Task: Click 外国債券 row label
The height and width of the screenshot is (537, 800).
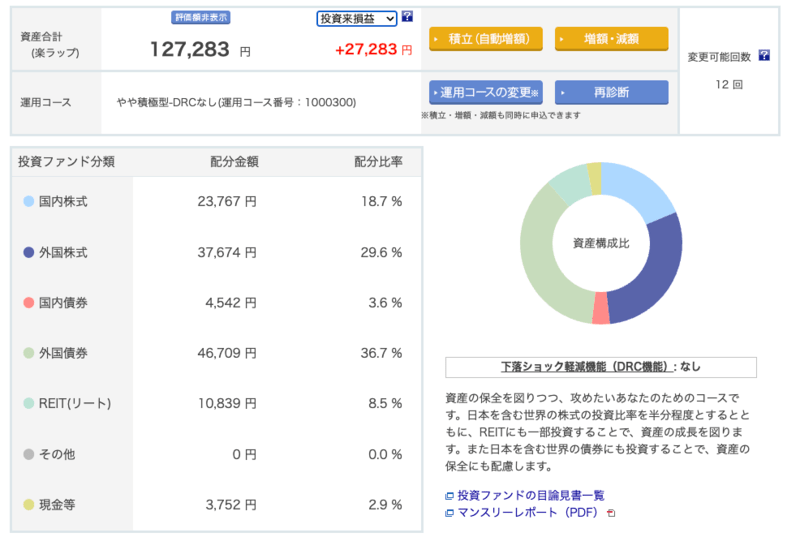Action: tap(63, 353)
